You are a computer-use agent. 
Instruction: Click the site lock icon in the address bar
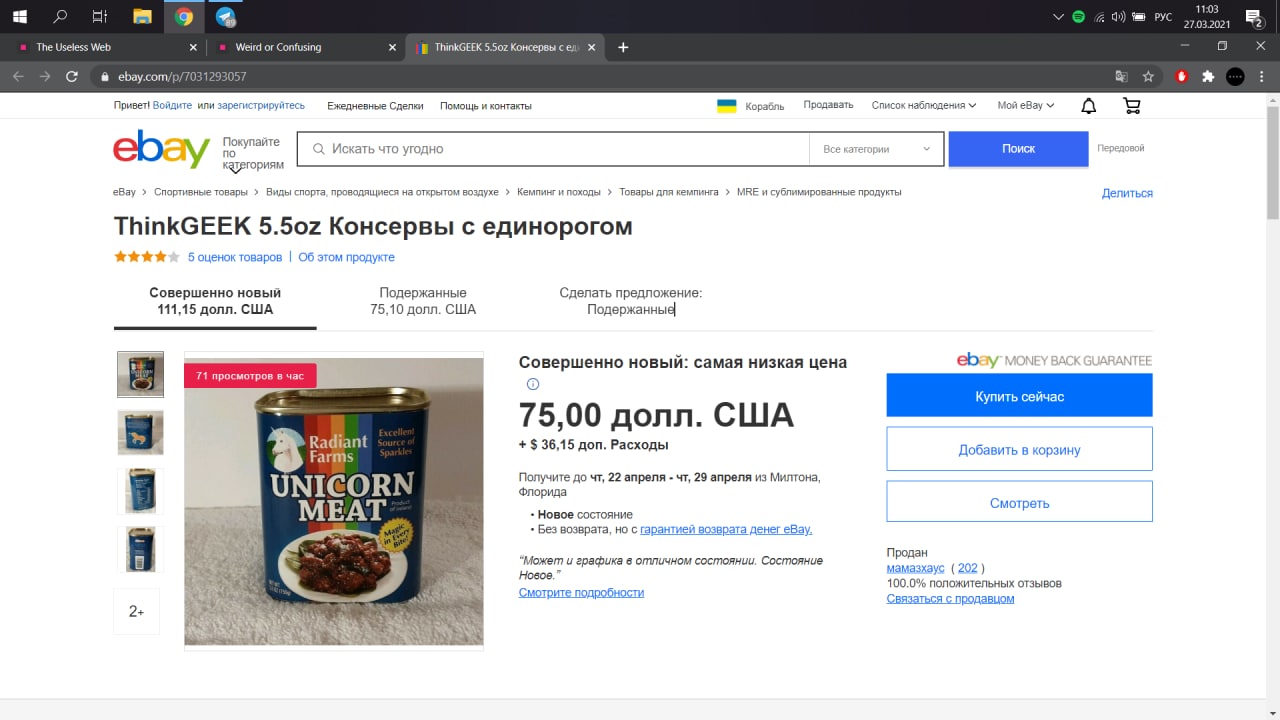[103, 76]
